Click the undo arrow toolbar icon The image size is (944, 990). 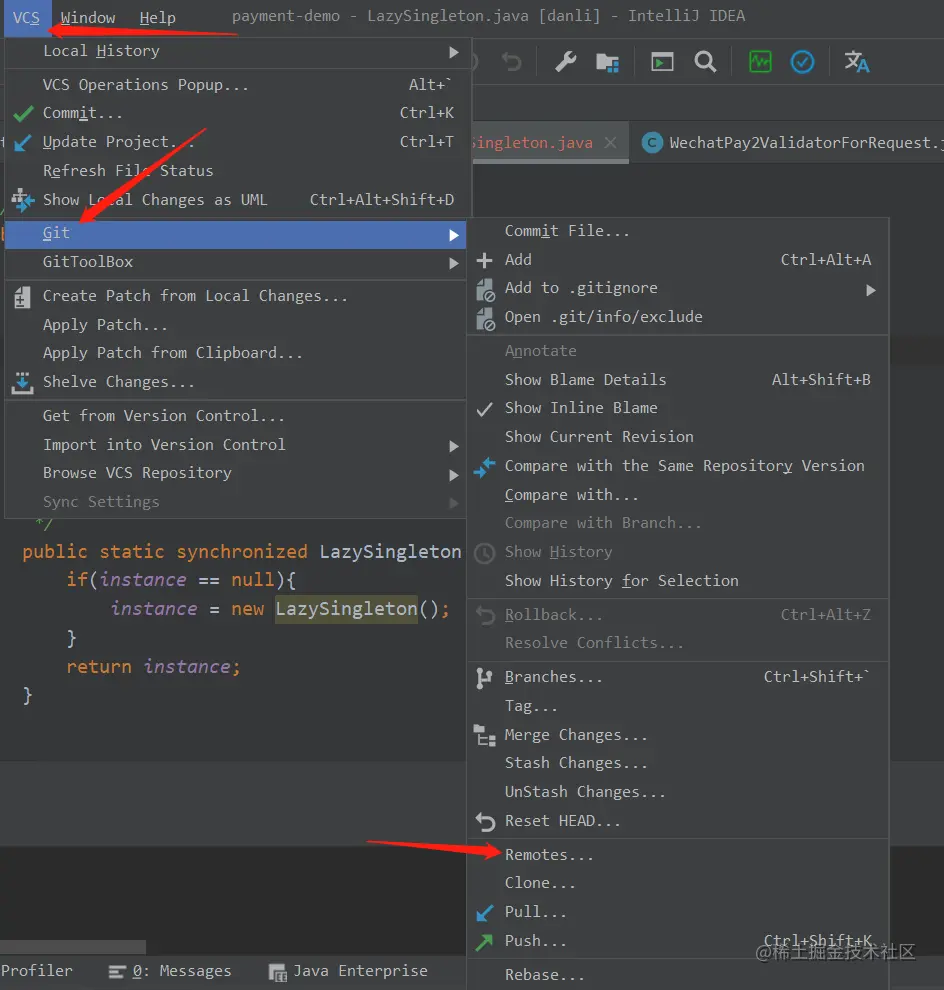coord(511,62)
